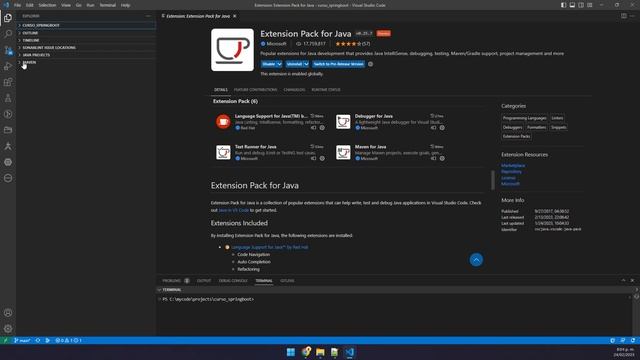
Task: Click the Debugger for Java extension icon
Action: [343, 122]
